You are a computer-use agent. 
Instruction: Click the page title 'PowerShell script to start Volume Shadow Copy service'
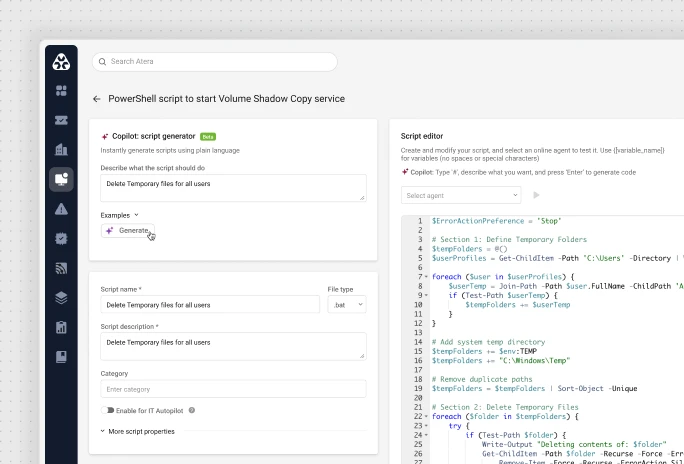226,99
